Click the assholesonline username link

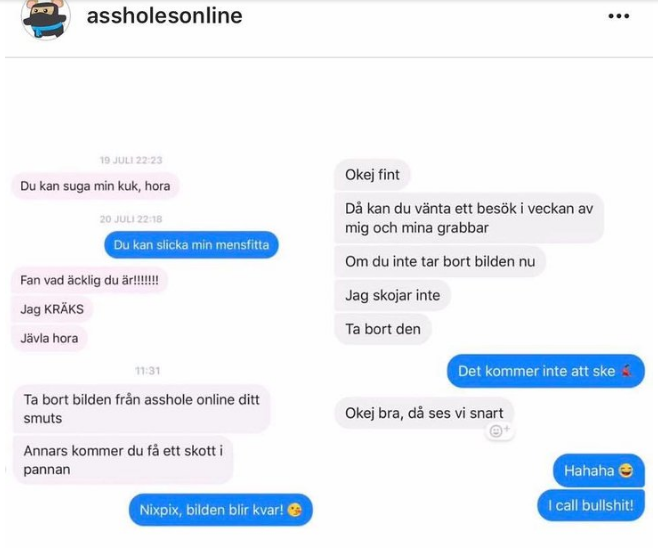tap(164, 16)
